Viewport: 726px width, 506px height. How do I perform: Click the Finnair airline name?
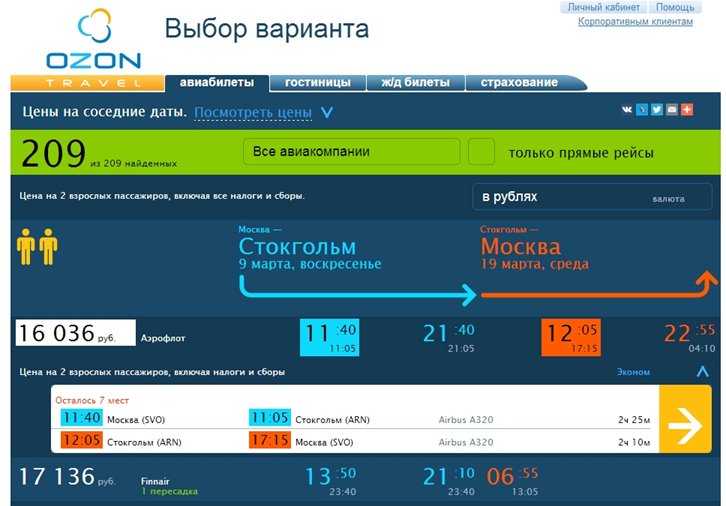coord(155,481)
